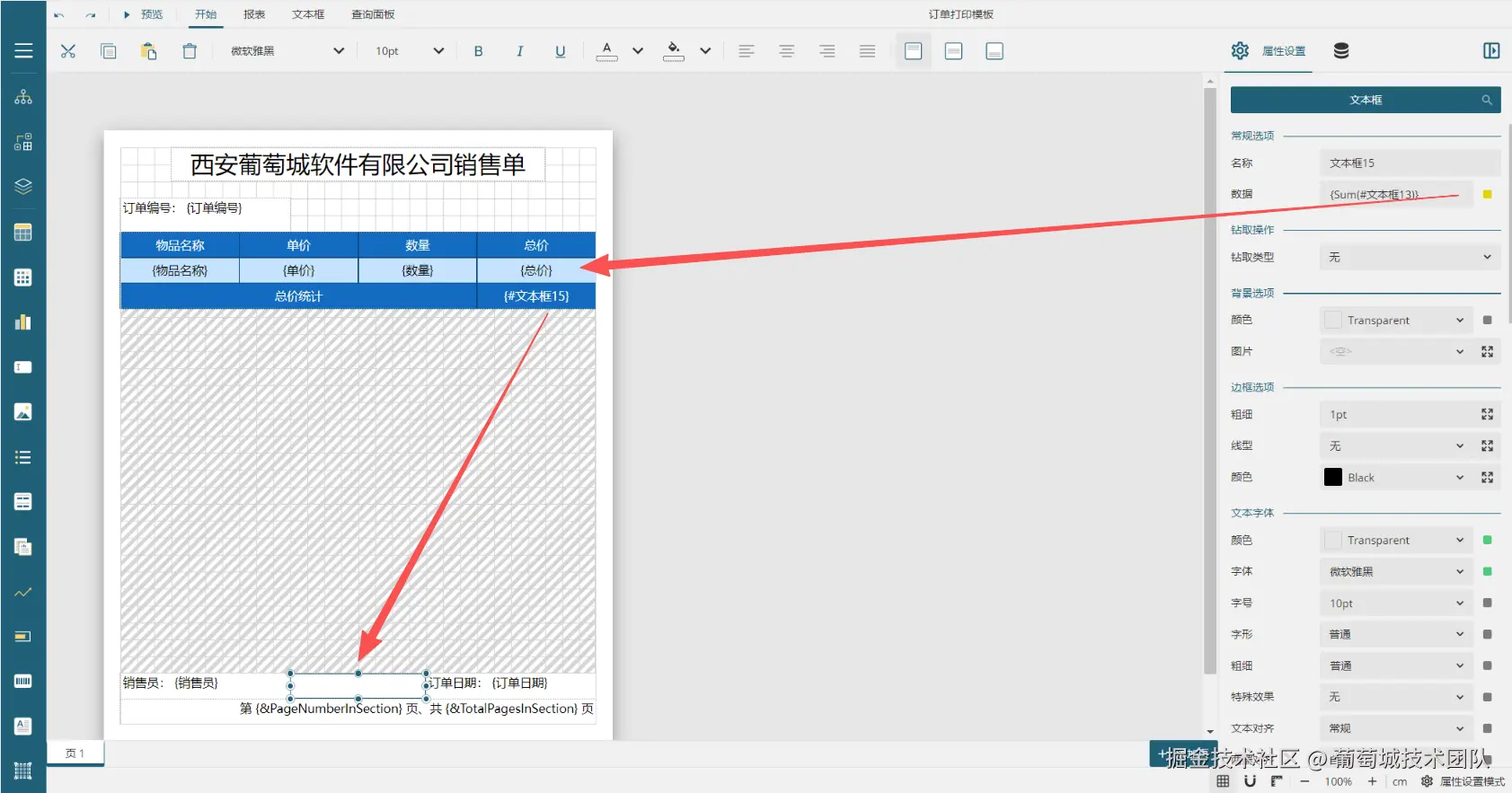Set vertical align bottom
The height and width of the screenshot is (793, 1512).
tap(995, 51)
